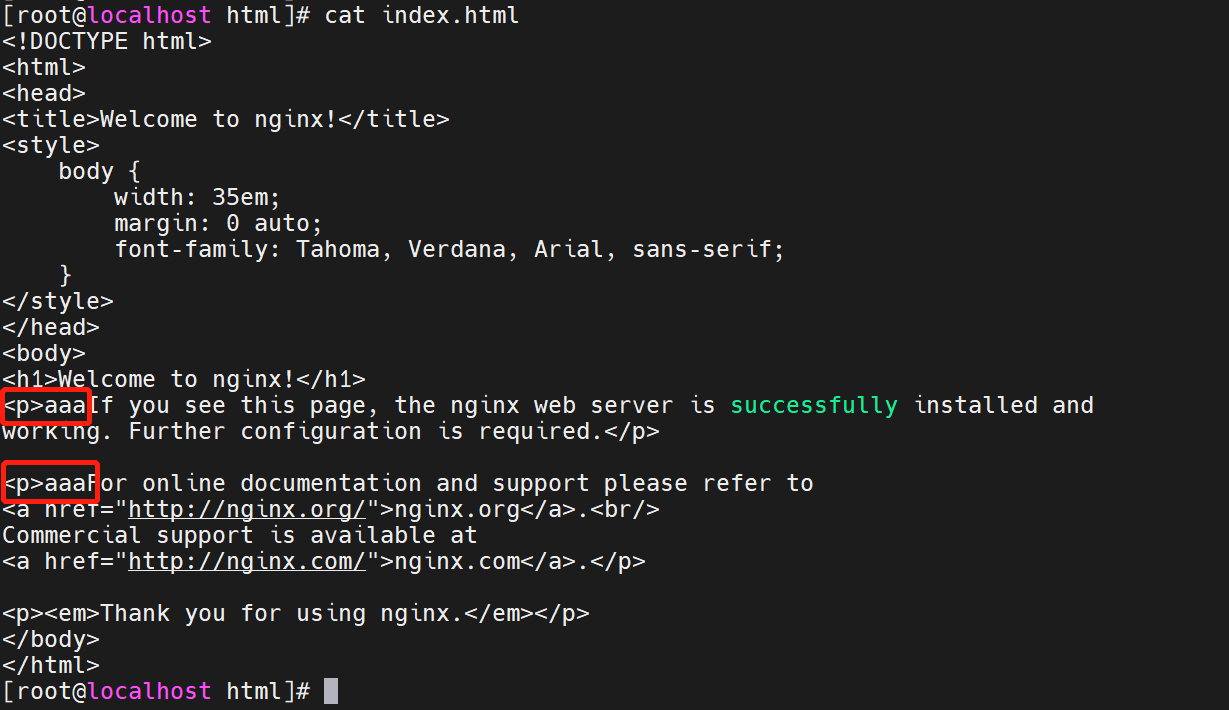The height and width of the screenshot is (710, 1229).
Task: Click the nginx.com URL link
Action: (x=248, y=562)
